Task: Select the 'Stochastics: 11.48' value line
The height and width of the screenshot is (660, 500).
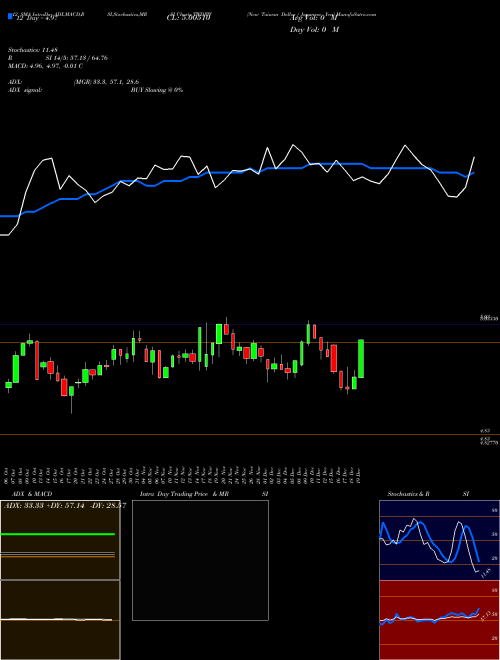Action: click(x=35, y=50)
